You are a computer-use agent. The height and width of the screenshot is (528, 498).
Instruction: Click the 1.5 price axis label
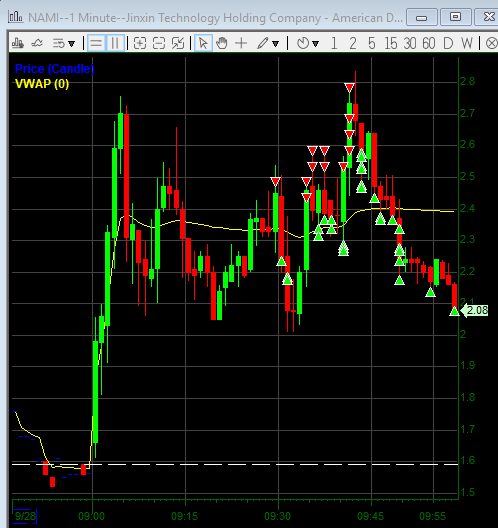point(468,492)
